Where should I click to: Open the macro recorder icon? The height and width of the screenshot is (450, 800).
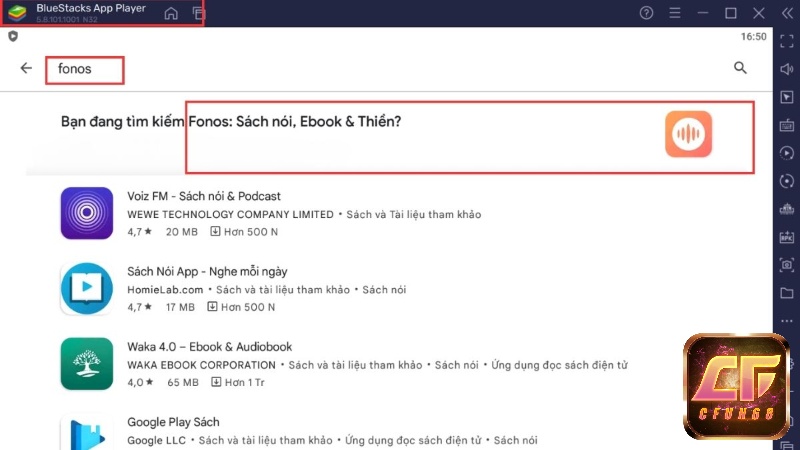click(x=787, y=153)
